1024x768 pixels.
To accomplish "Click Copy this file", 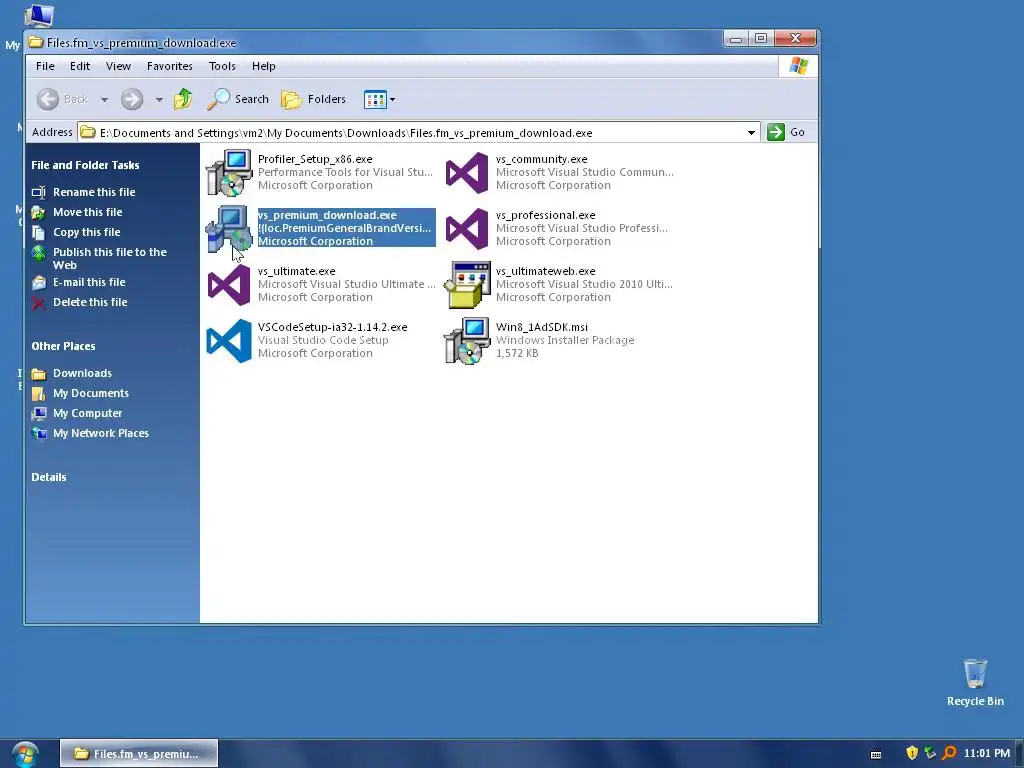I will [x=86, y=232].
